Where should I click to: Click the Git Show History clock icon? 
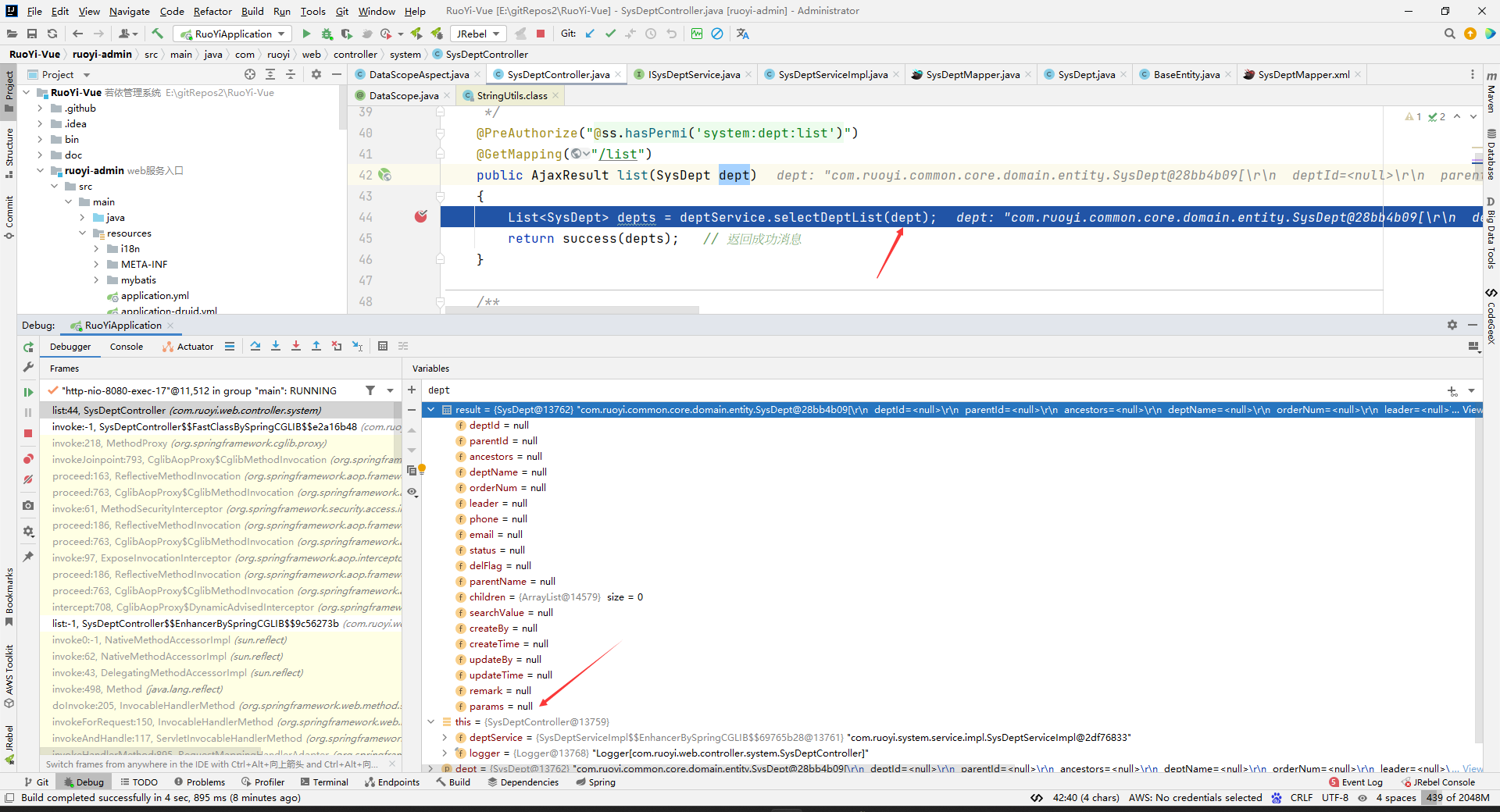point(651,34)
